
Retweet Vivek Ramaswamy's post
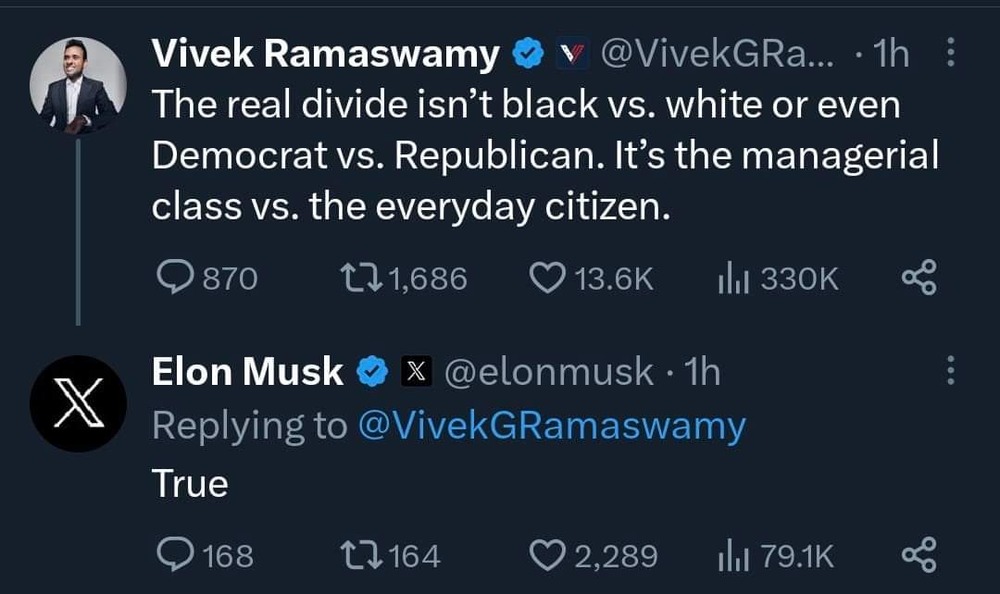point(358,278)
